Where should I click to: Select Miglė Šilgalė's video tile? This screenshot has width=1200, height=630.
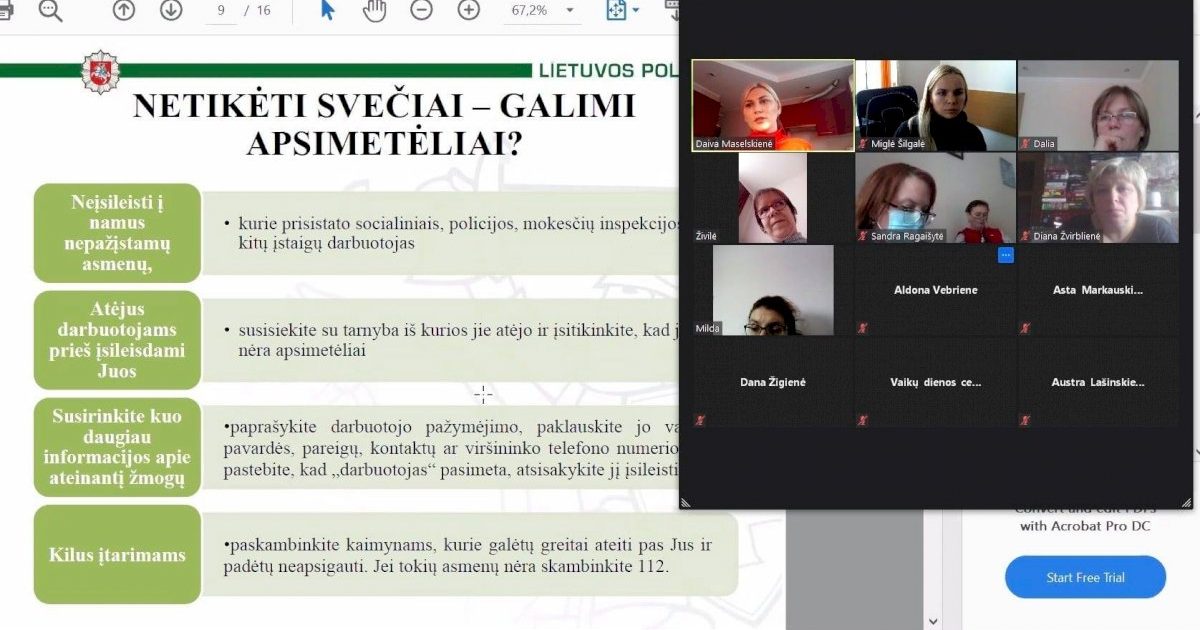point(936,105)
